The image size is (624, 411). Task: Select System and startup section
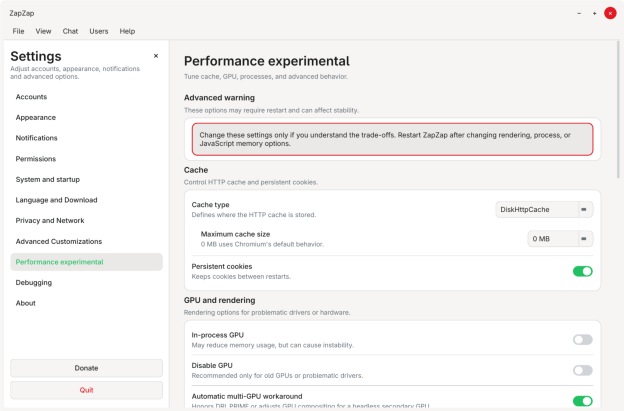click(x=86, y=179)
